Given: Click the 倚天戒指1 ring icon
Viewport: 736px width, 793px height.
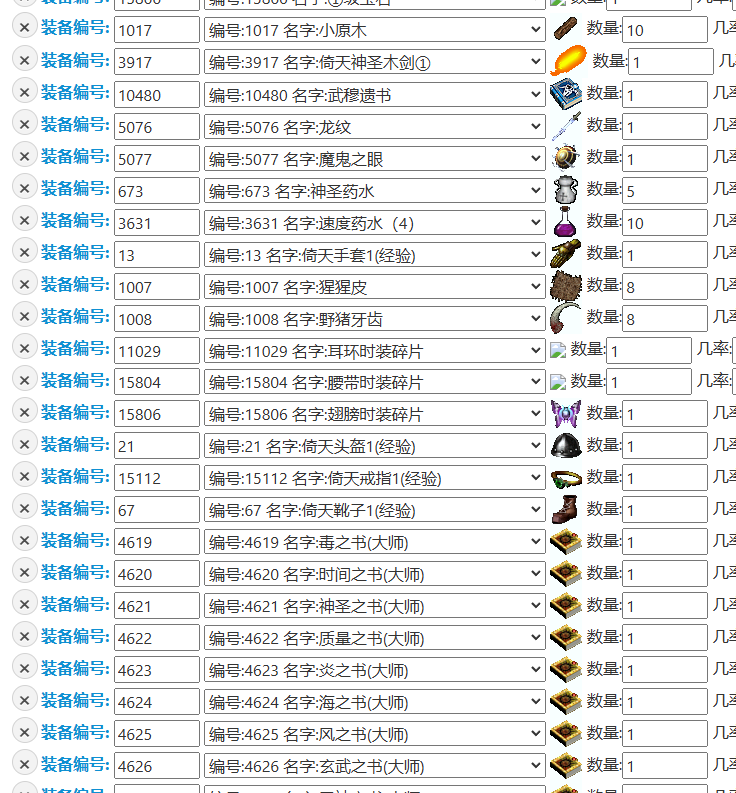Looking at the screenshot, I should tap(566, 477).
